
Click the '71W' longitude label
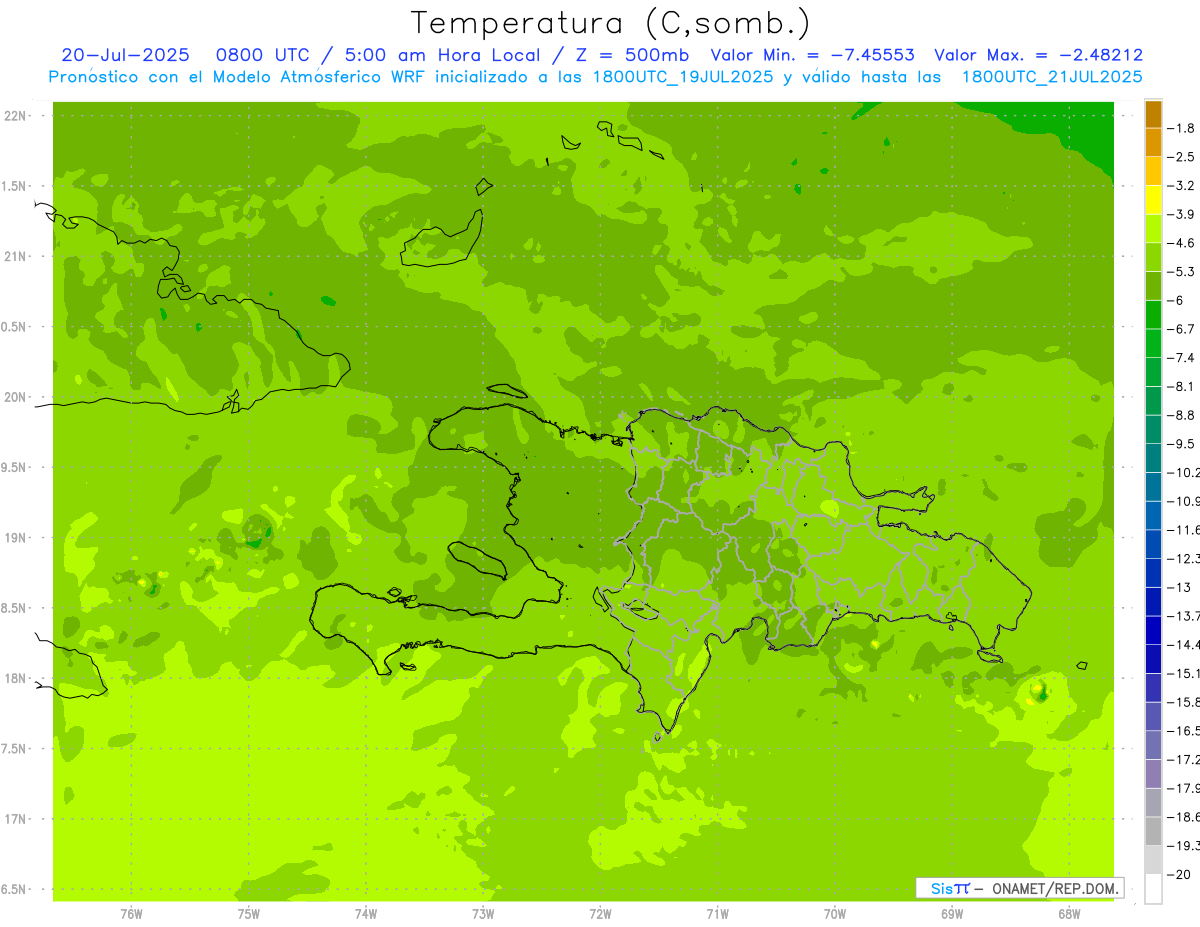[x=717, y=913]
